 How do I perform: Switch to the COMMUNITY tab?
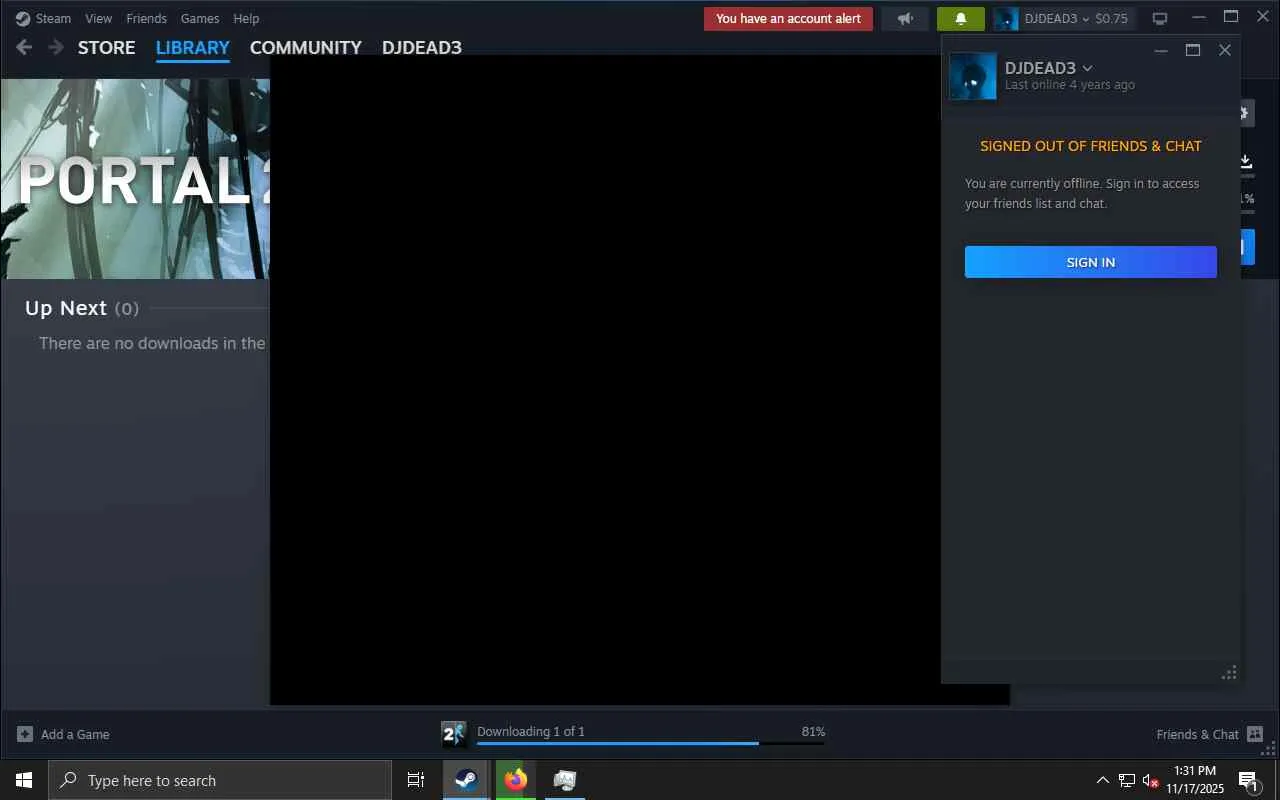306,47
